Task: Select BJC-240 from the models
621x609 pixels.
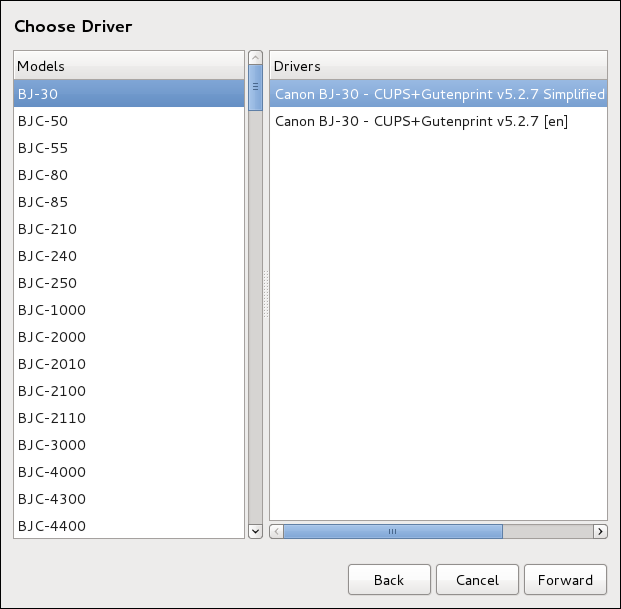Action: click(129, 256)
